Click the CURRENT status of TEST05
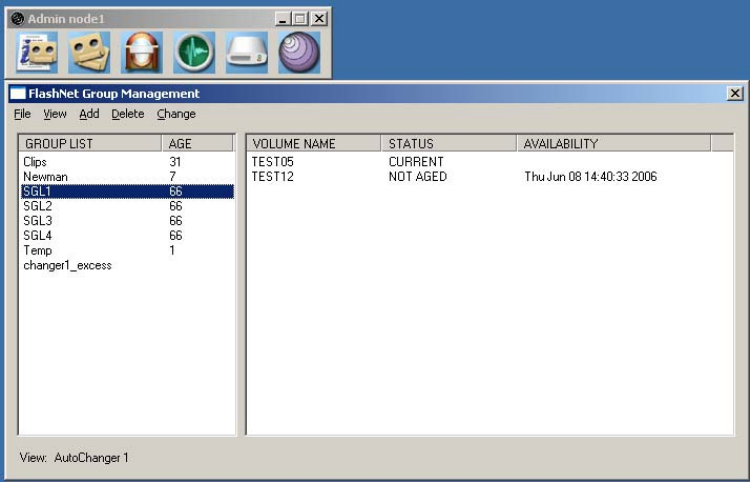This screenshot has width=750, height=482. [416, 162]
